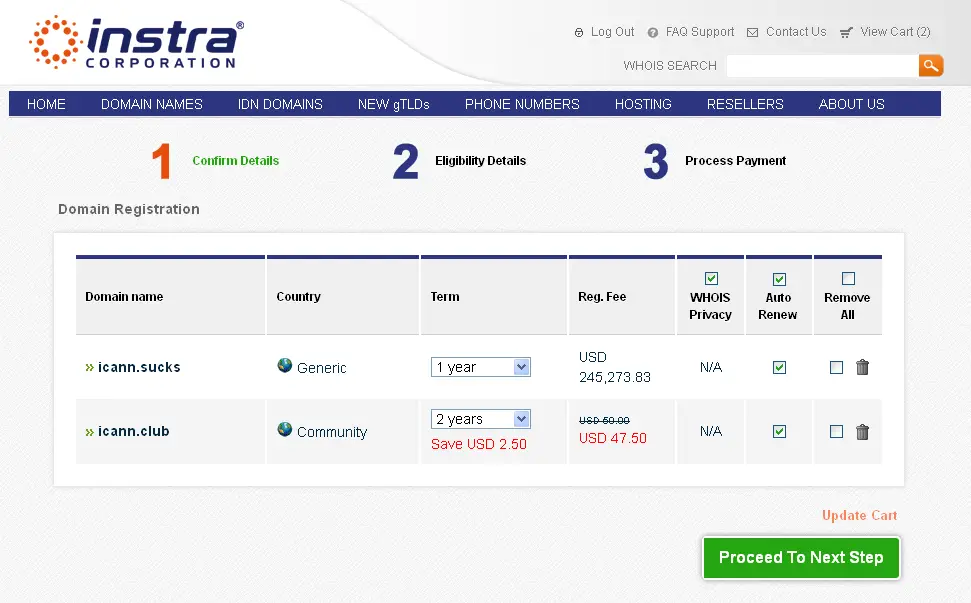
Task: Click the Contact Us envelope icon
Action: point(752,33)
